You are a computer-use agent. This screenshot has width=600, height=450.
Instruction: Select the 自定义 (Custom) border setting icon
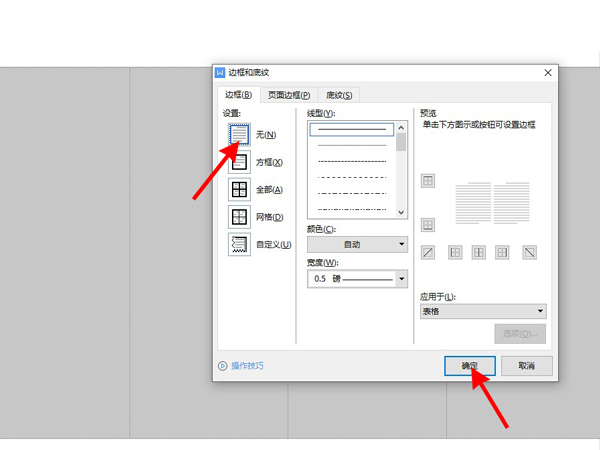[x=239, y=245]
